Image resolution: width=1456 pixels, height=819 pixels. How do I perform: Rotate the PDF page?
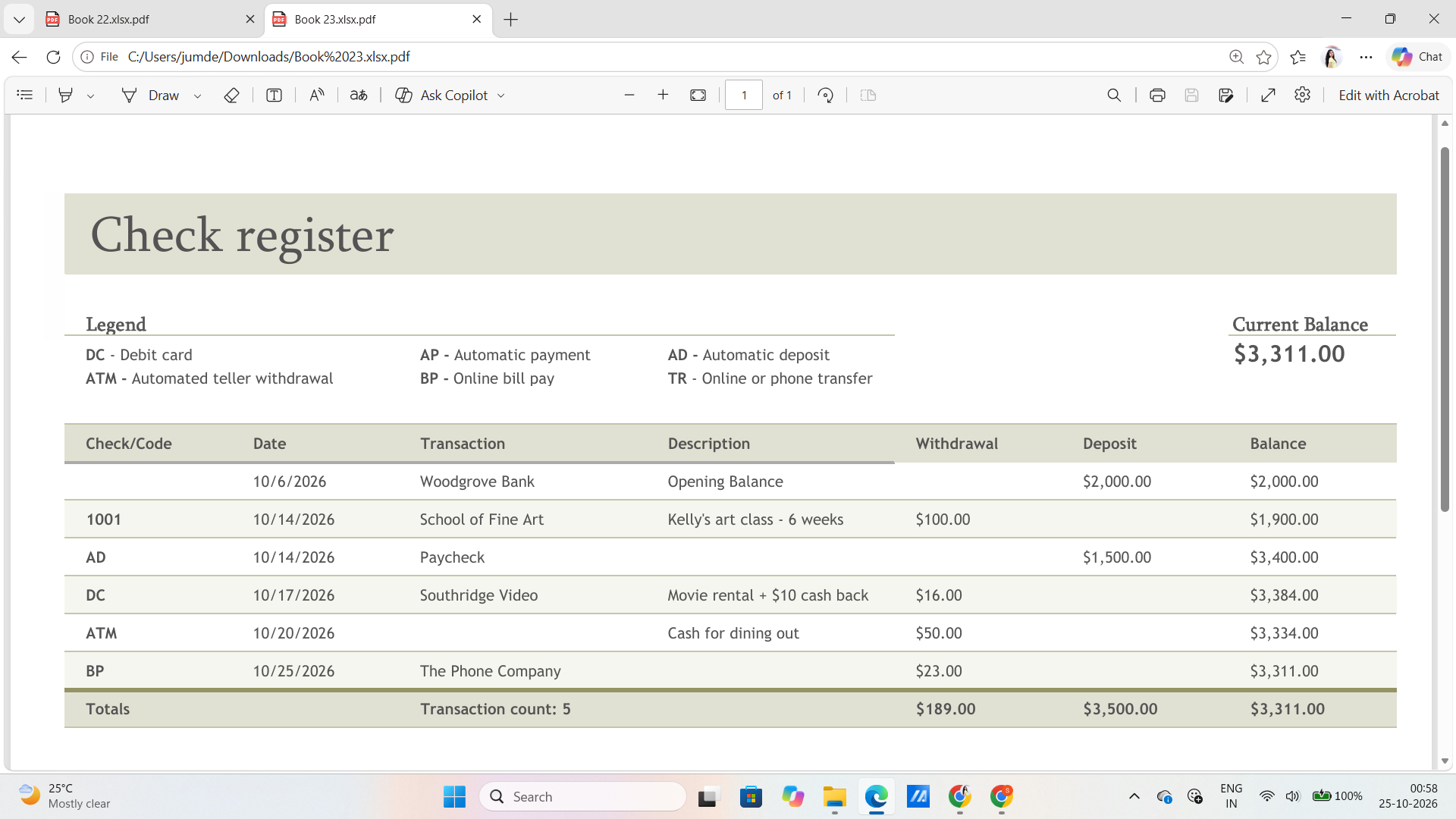[x=826, y=95]
